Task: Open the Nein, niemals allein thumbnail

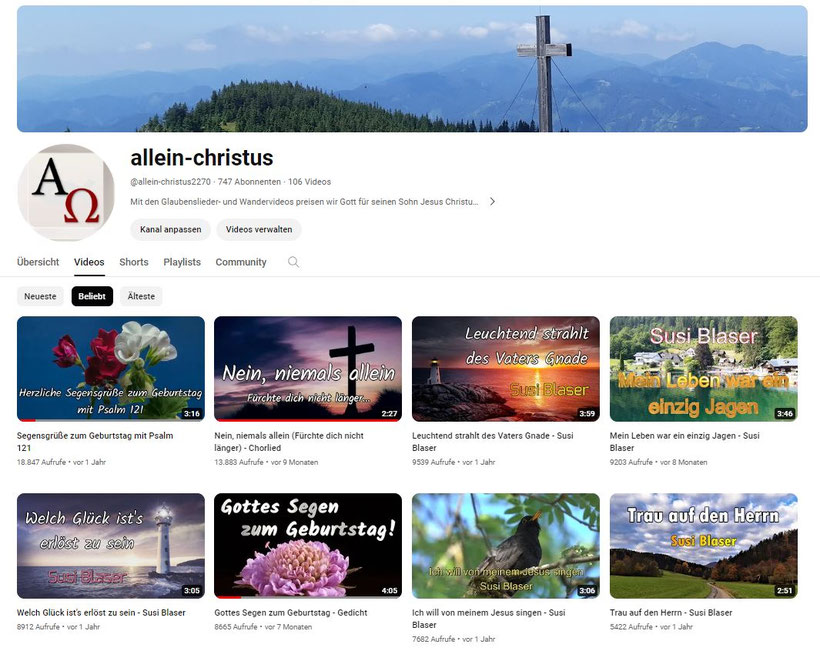Action: click(308, 369)
